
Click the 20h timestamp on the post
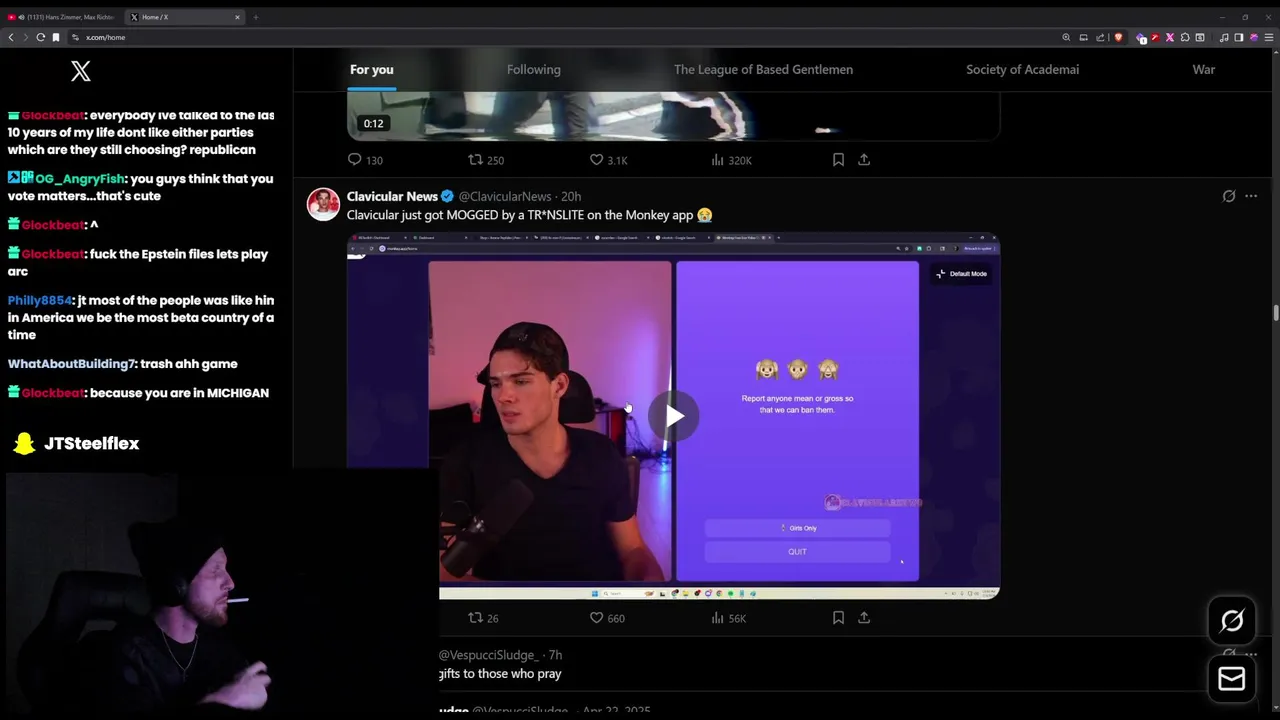pos(571,196)
